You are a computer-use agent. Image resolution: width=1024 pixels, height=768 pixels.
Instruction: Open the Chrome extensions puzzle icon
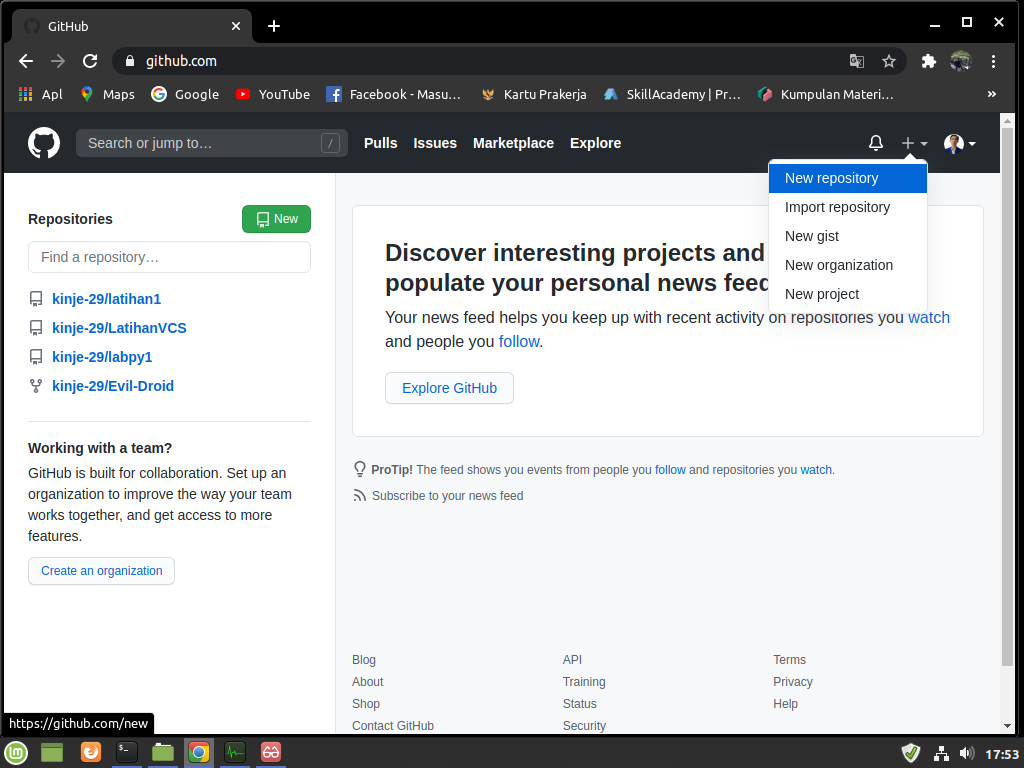(929, 61)
